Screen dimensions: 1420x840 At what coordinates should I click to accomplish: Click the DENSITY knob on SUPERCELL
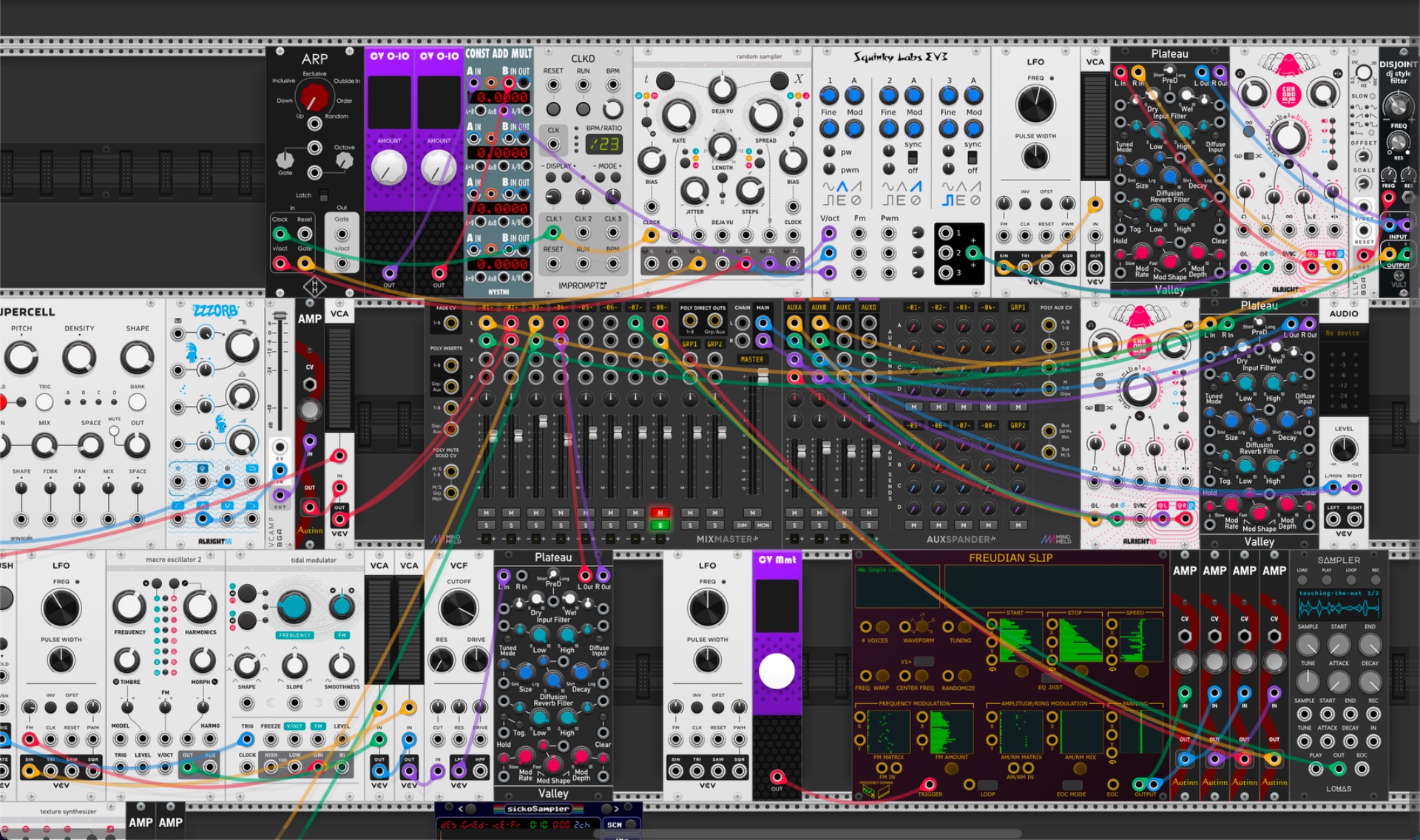79,358
